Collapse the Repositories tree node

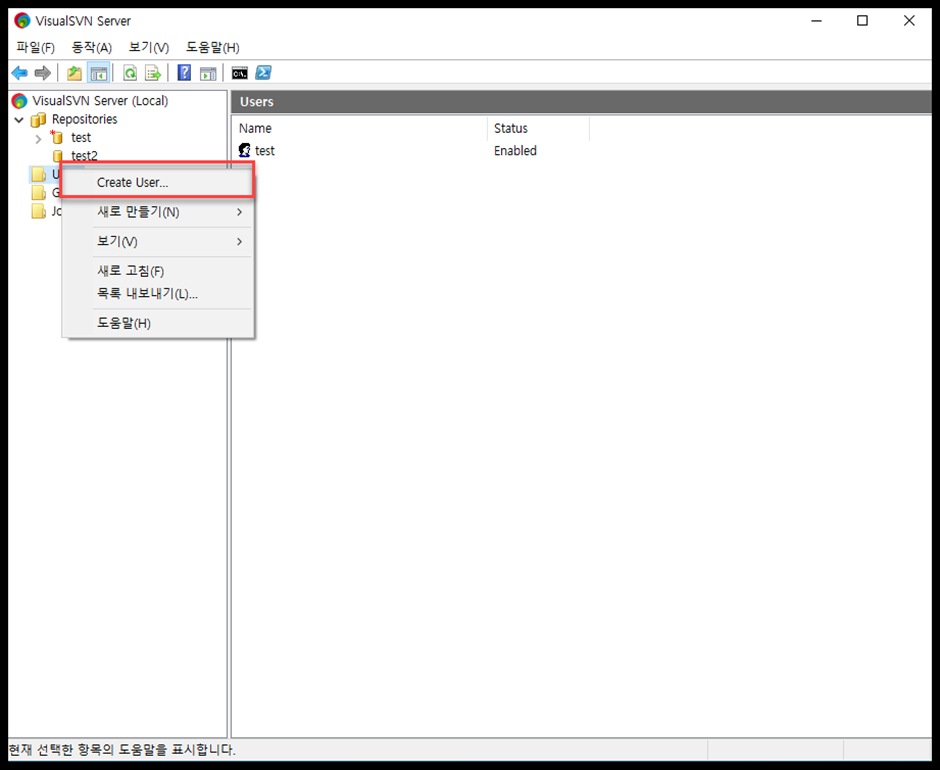[x=19, y=120]
